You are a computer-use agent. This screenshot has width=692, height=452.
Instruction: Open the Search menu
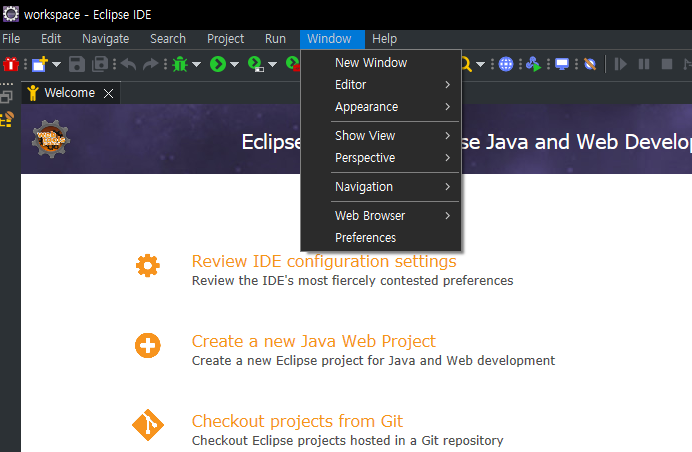[x=168, y=39]
